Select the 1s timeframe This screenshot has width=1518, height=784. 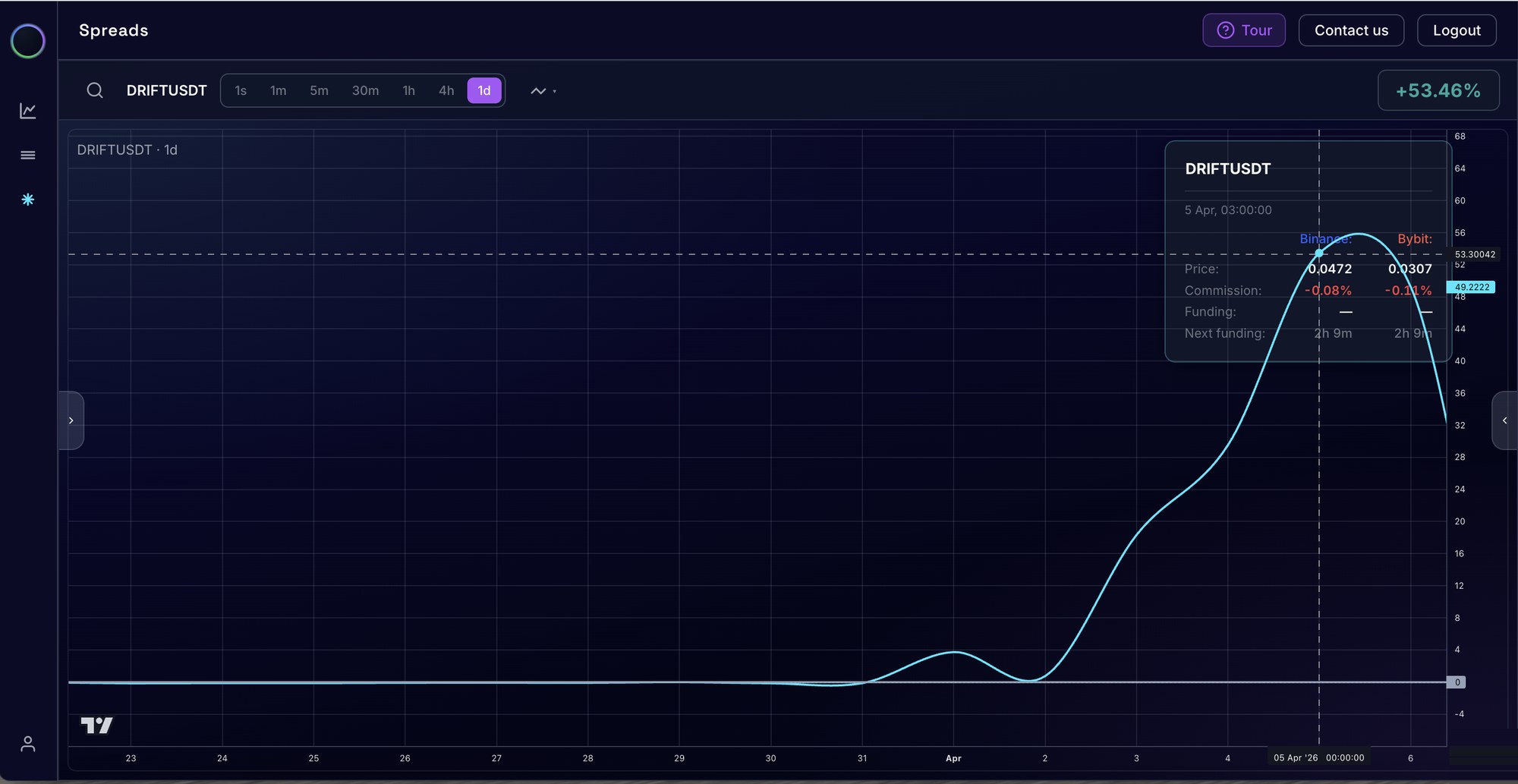pyautogui.click(x=241, y=91)
